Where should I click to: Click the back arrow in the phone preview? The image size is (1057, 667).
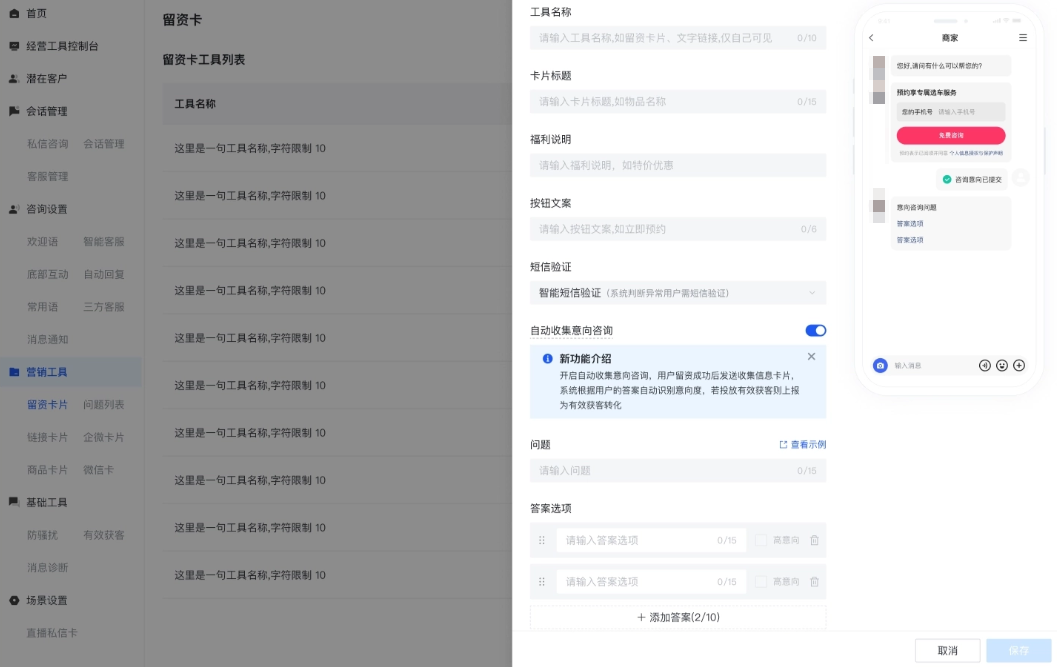click(x=871, y=38)
